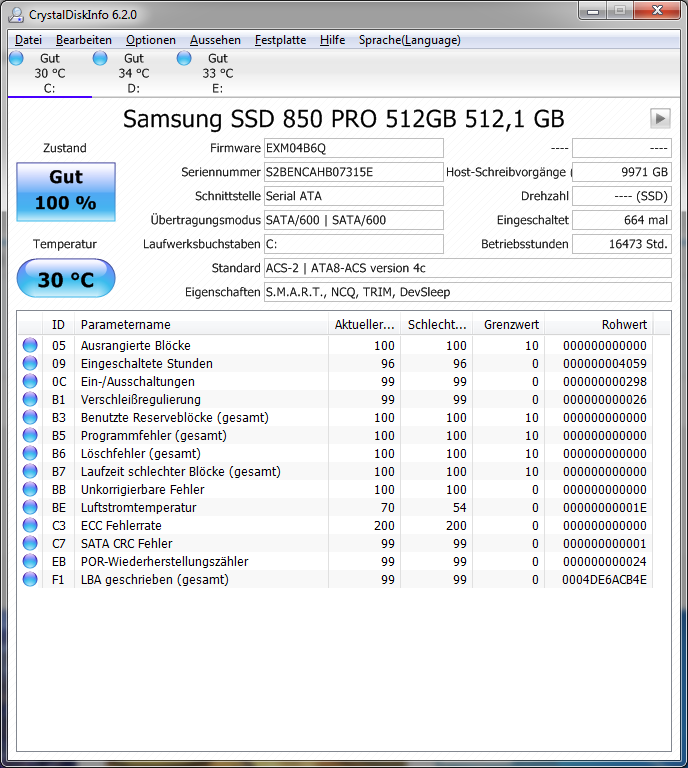Click status orb of Laufzeit schlechter Blöcke row
Screen dimensions: 688x768
30,471
